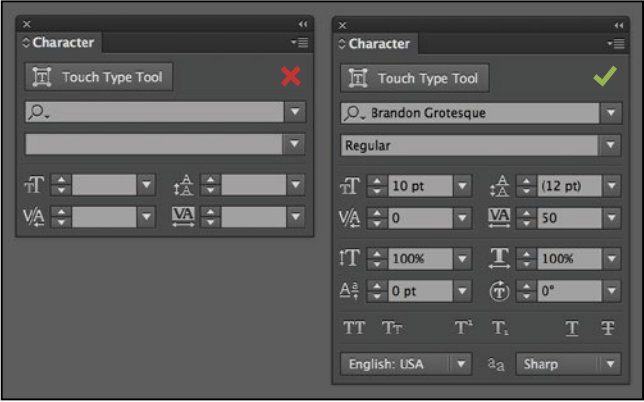Open the vertical scale 100% dropdown
The image size is (644, 402).
[462, 259]
